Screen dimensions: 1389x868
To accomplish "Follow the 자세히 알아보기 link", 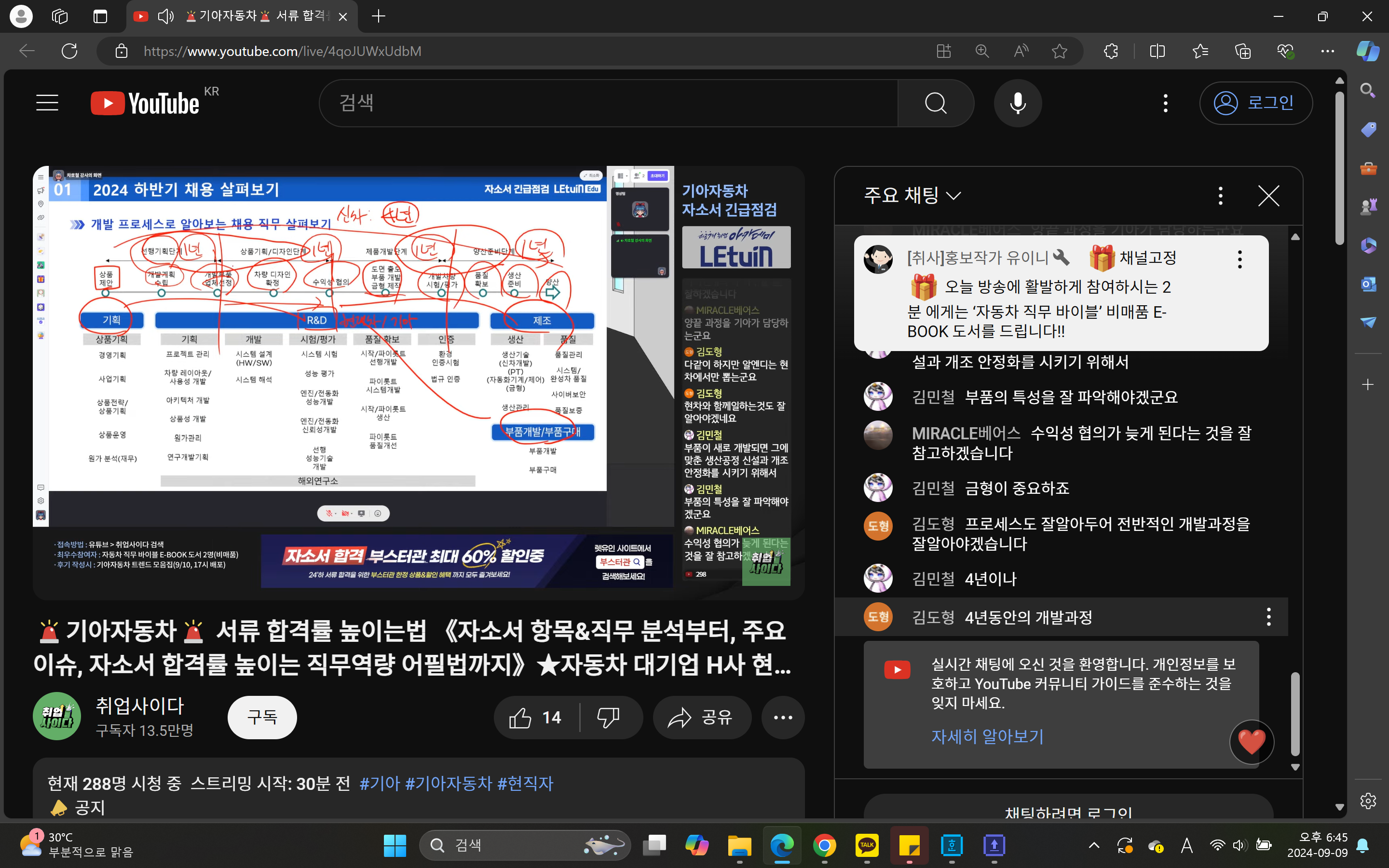I will [987, 736].
